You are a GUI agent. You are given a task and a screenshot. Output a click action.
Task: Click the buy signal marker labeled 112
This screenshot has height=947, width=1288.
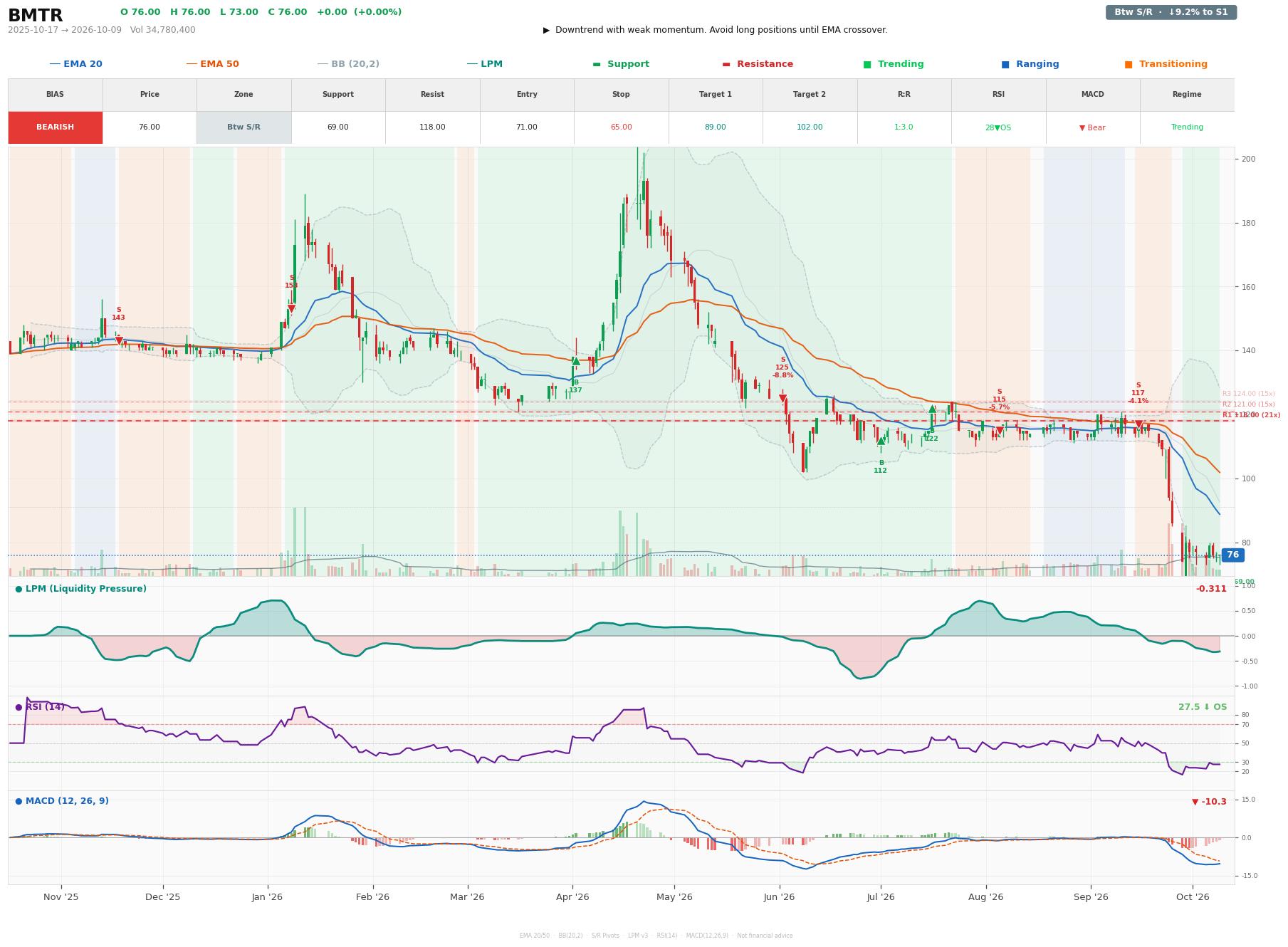coord(881,441)
